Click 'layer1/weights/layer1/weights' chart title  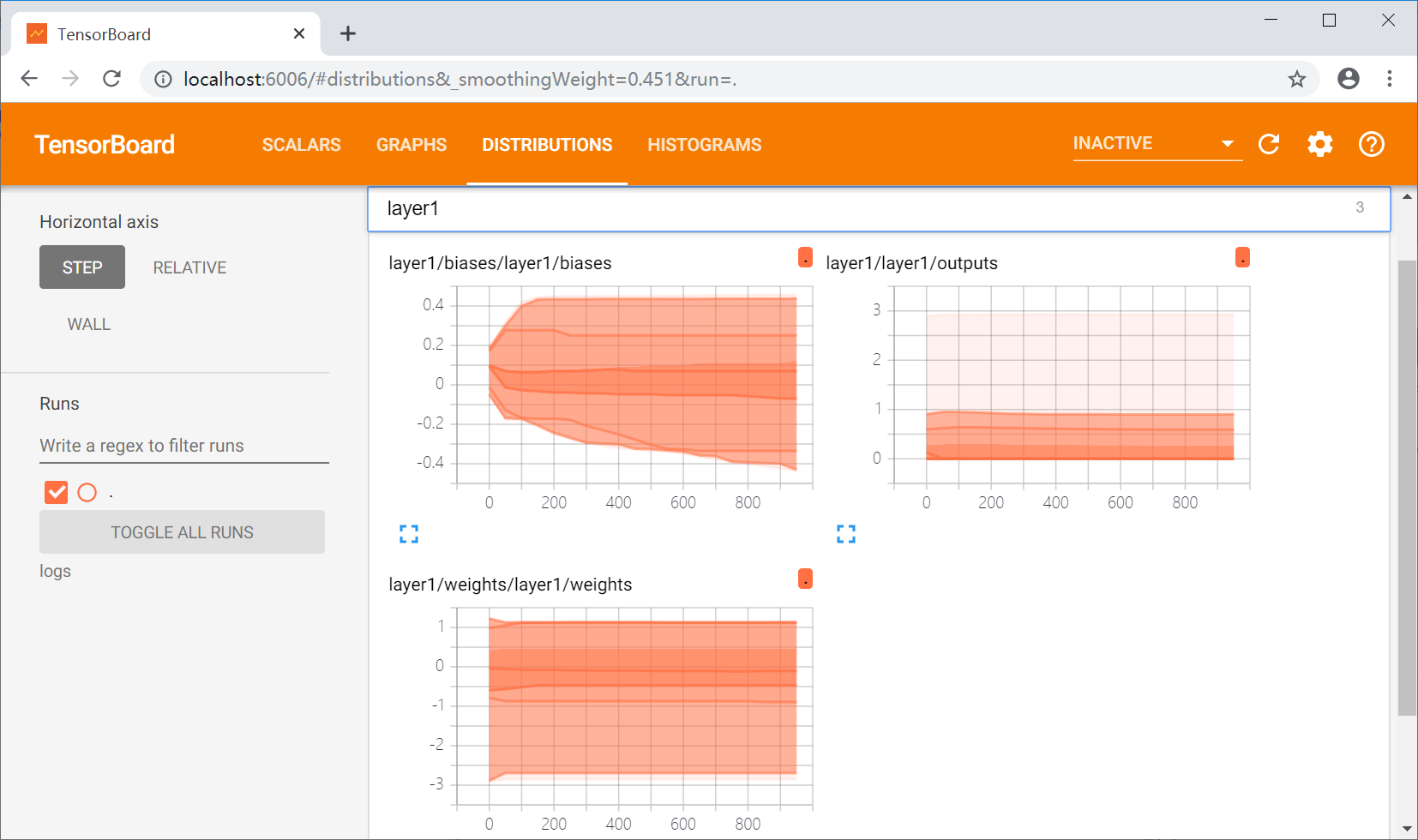tap(510, 585)
